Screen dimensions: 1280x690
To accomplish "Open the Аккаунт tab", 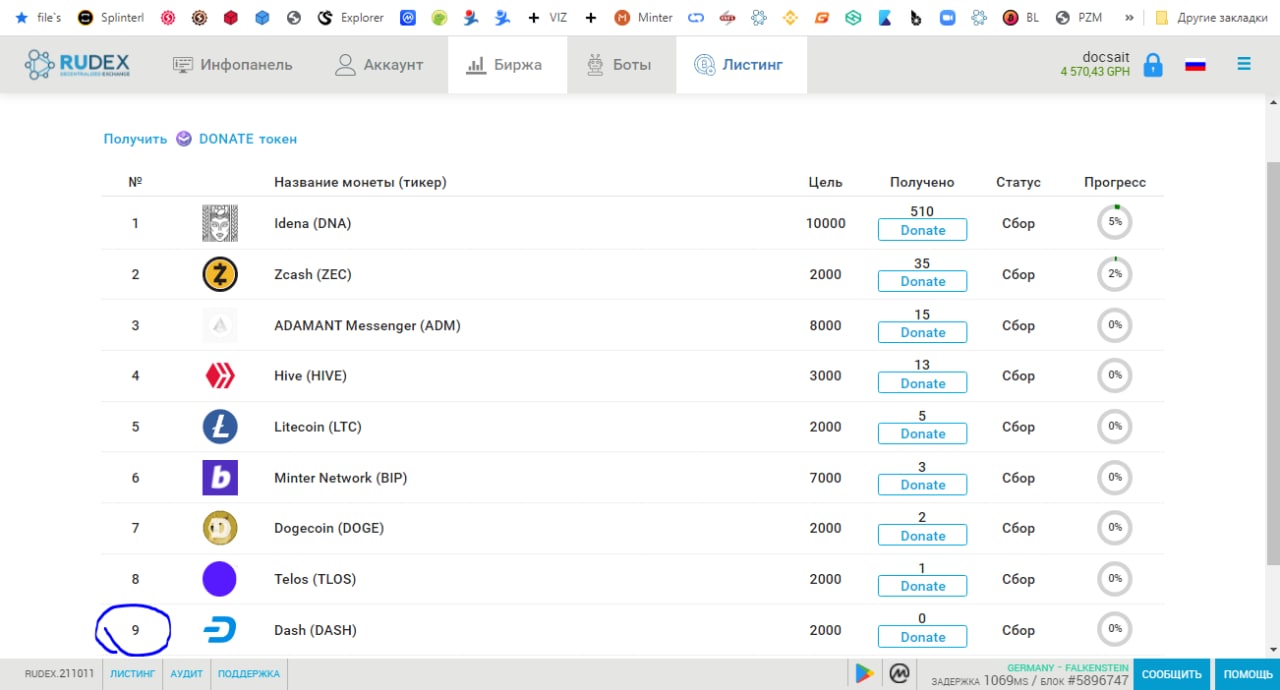I will (x=379, y=65).
